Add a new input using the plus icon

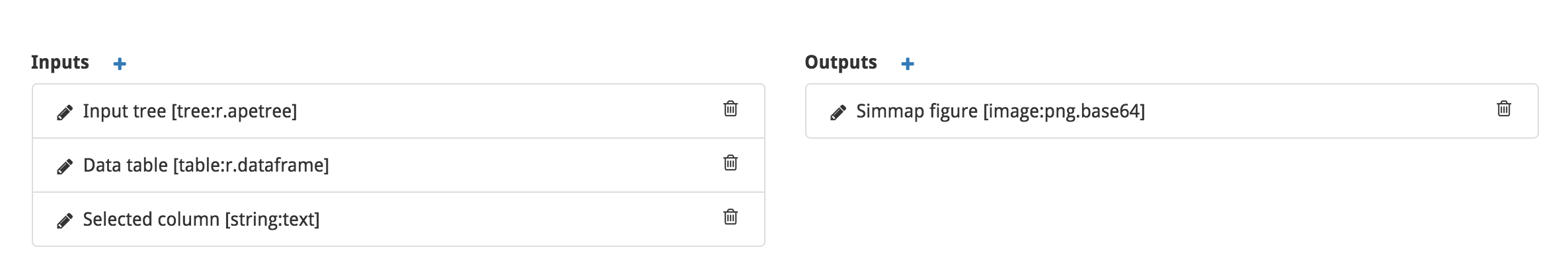(120, 63)
